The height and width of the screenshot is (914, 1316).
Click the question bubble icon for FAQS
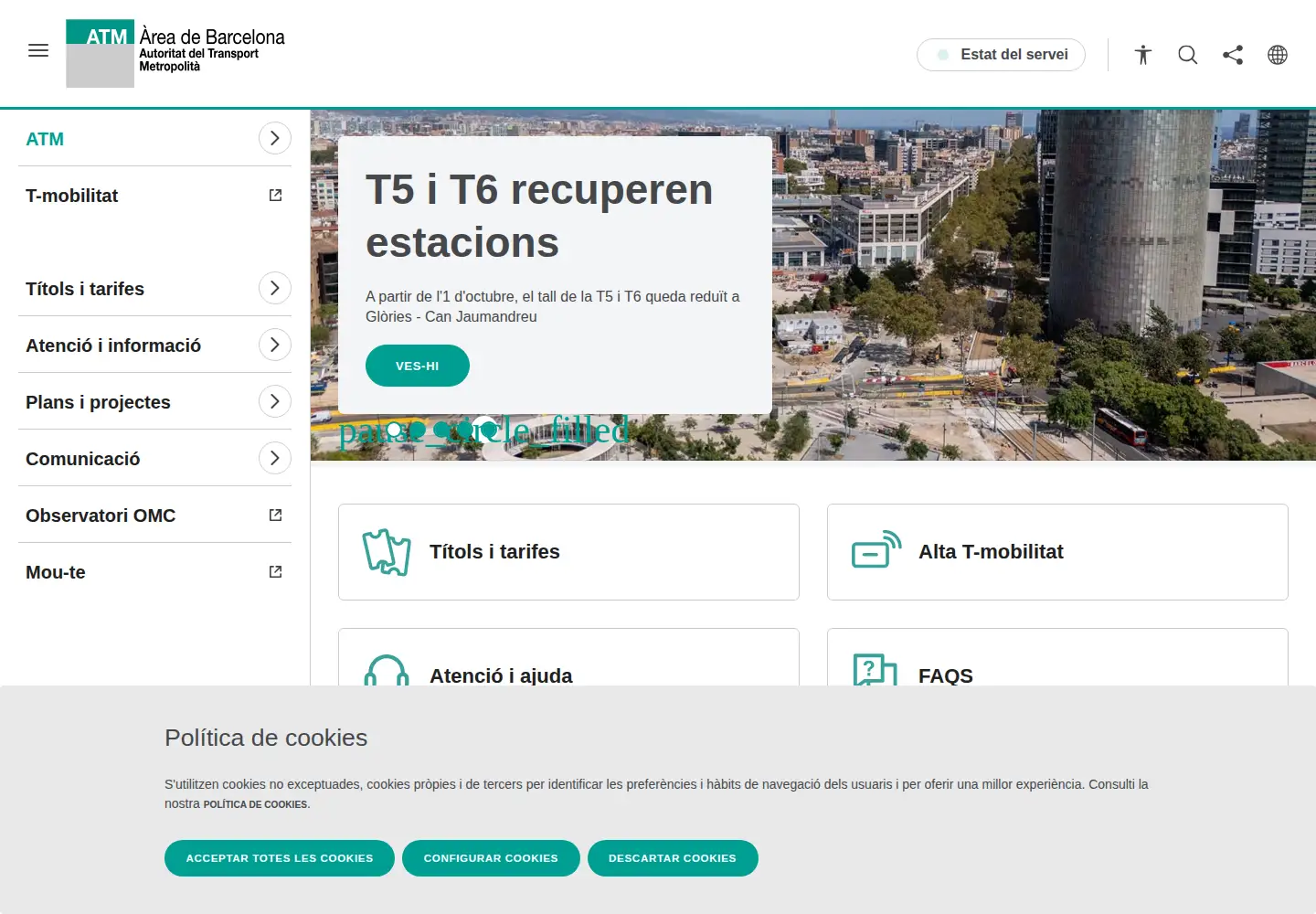tap(875, 670)
